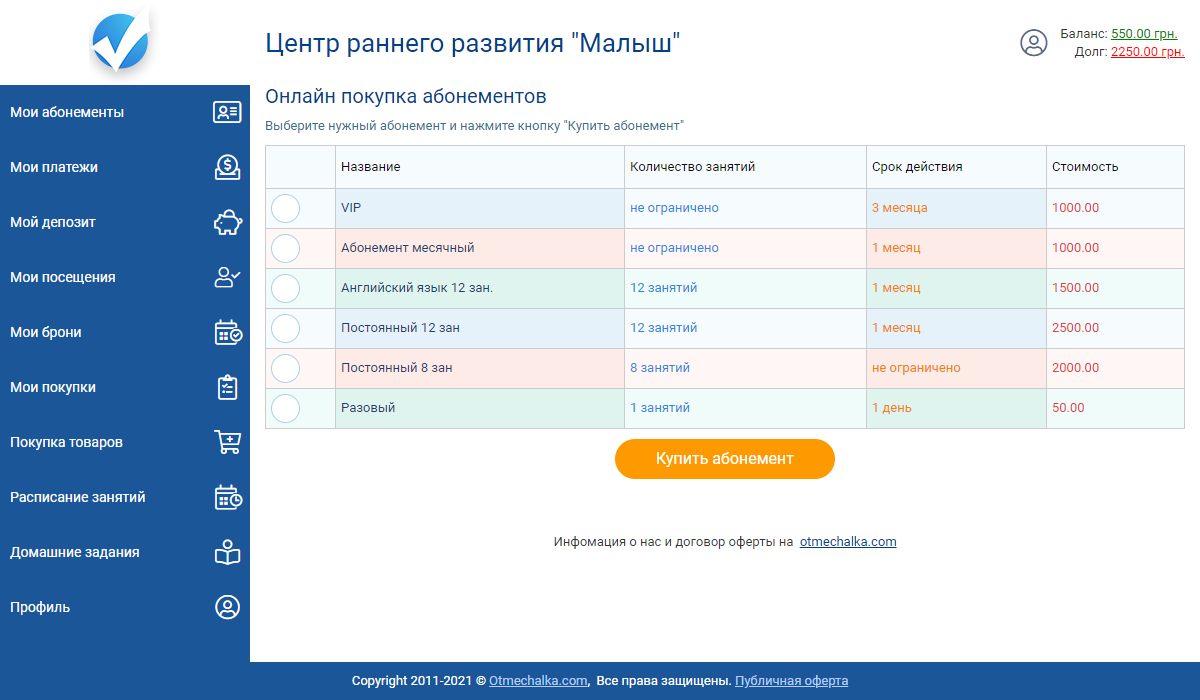Click the shopping cart icon for Покупка товаров
1200x700 pixels.
click(x=227, y=442)
